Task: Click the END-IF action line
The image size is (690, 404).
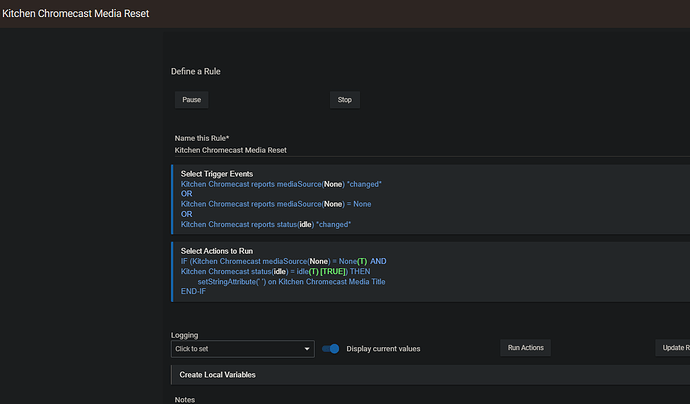Action: [193, 291]
